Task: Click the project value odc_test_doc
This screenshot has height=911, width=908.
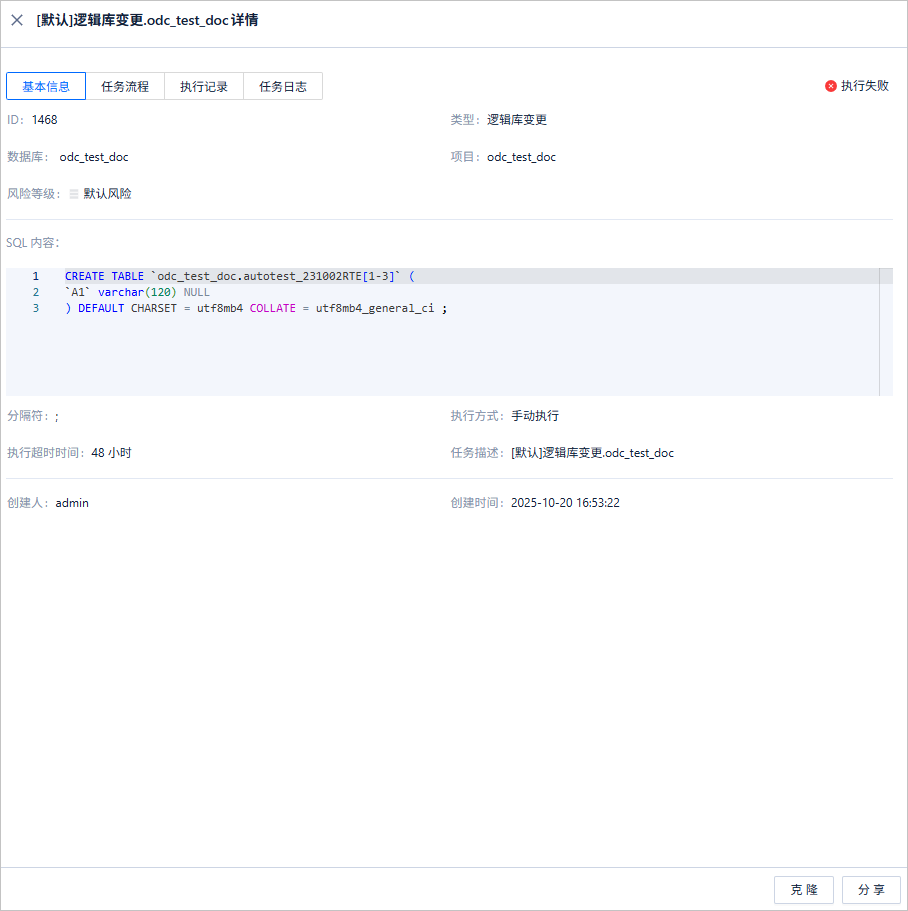Action: (x=521, y=157)
